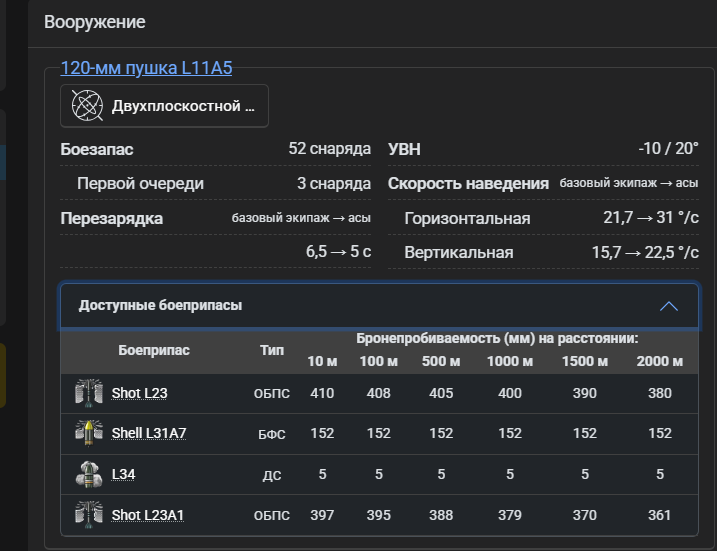Click the Shell L31A7 ammo icon
This screenshot has width=717, height=551.
coord(89,433)
